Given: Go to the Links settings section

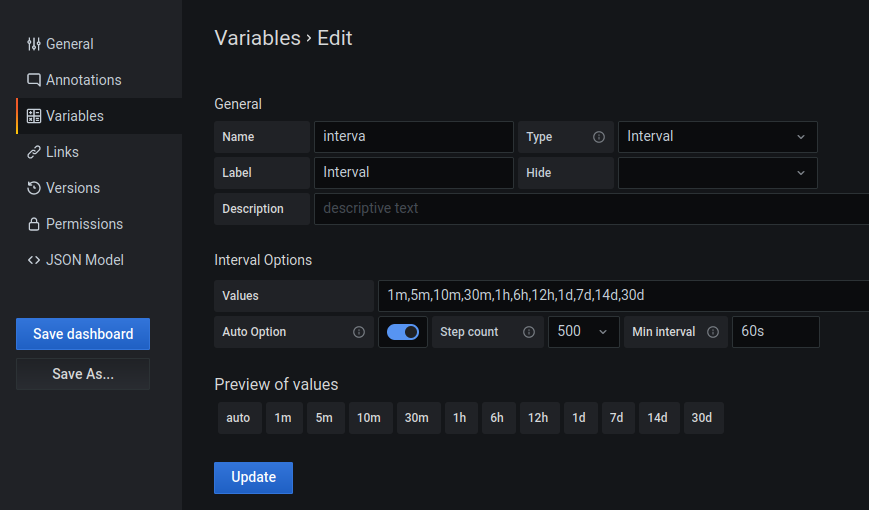Looking at the screenshot, I should point(62,152).
